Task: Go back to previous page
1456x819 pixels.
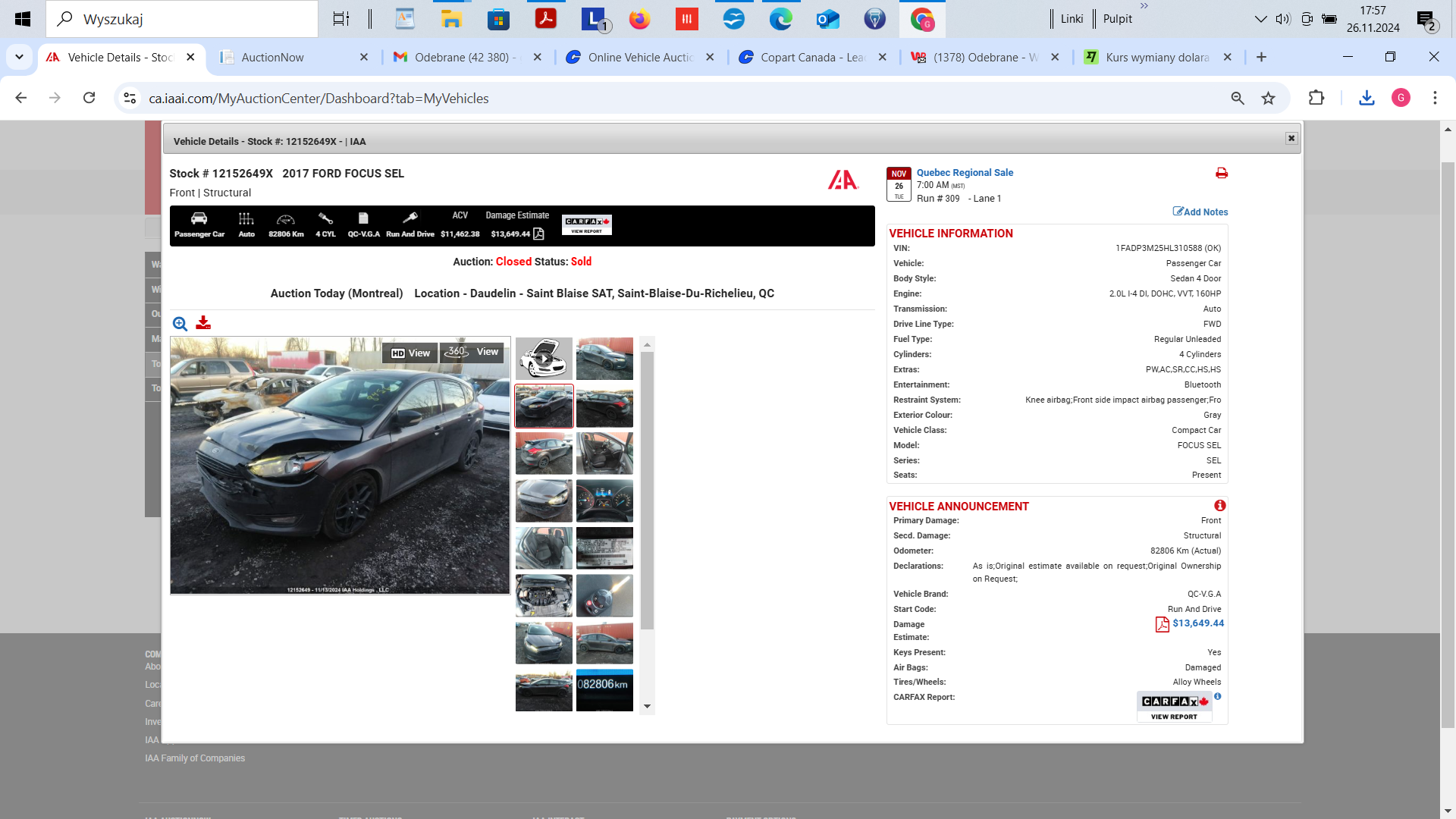Action: point(21,98)
